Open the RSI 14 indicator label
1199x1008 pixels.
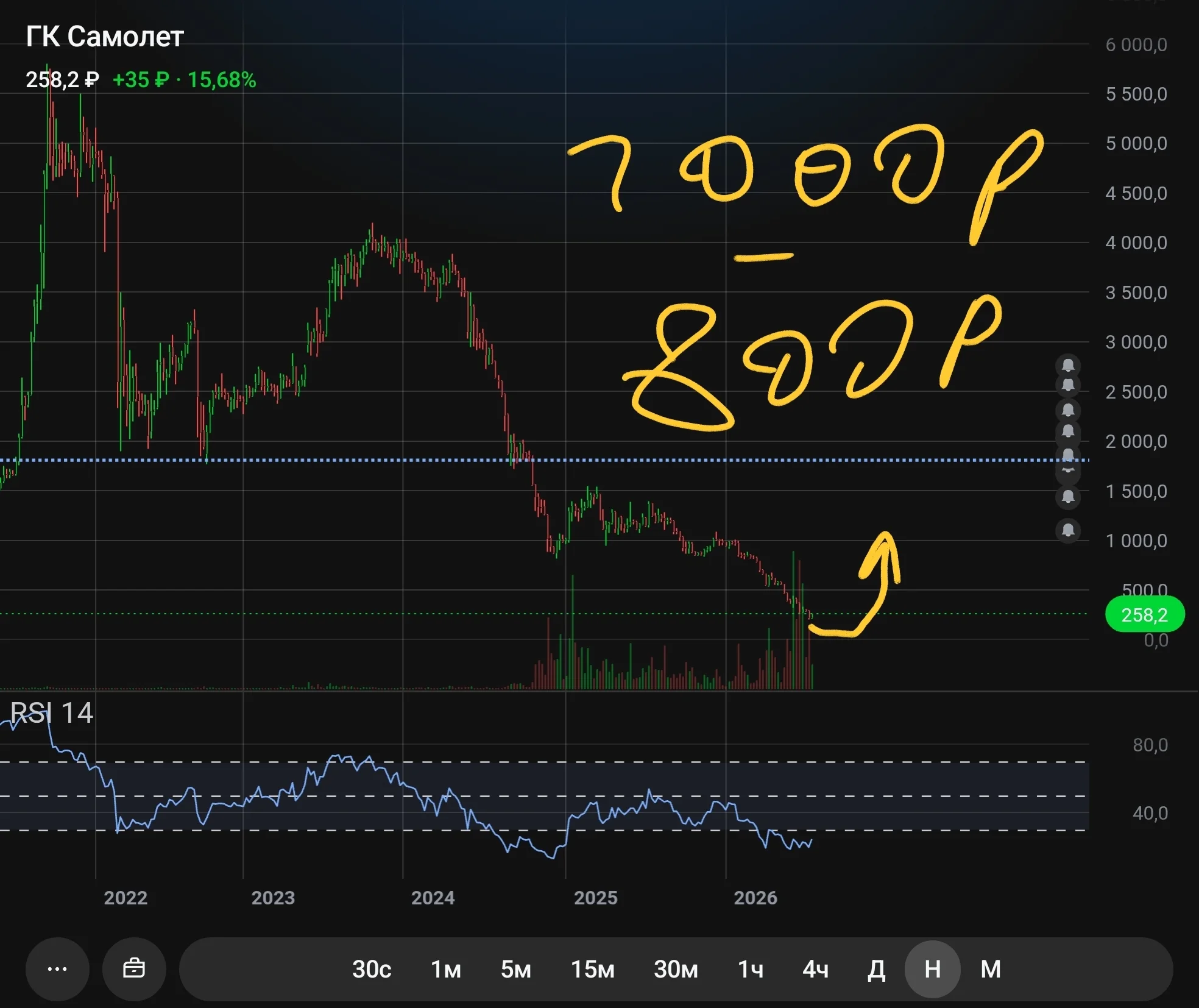(52, 712)
